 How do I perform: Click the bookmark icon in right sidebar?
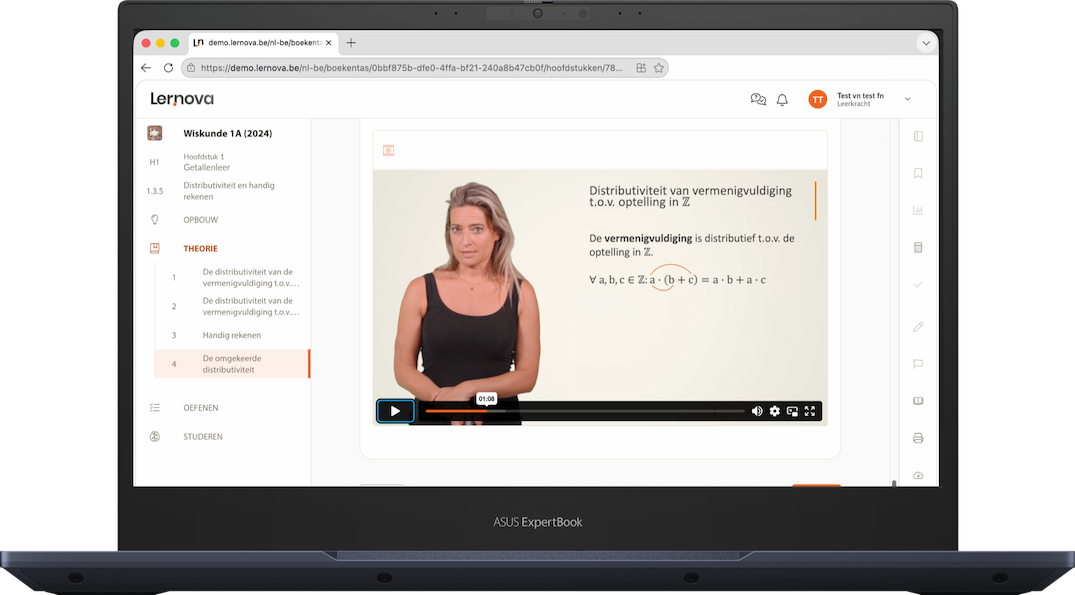918,173
